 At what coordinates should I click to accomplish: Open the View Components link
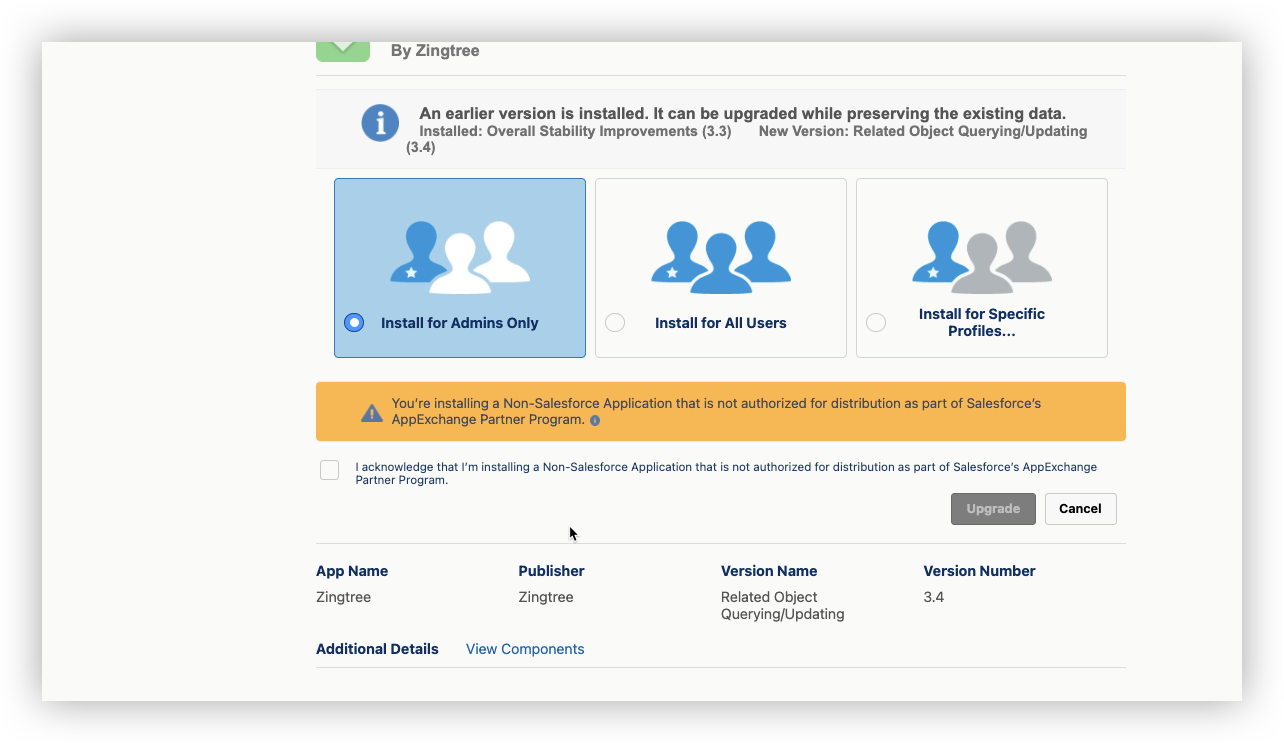tap(525, 649)
